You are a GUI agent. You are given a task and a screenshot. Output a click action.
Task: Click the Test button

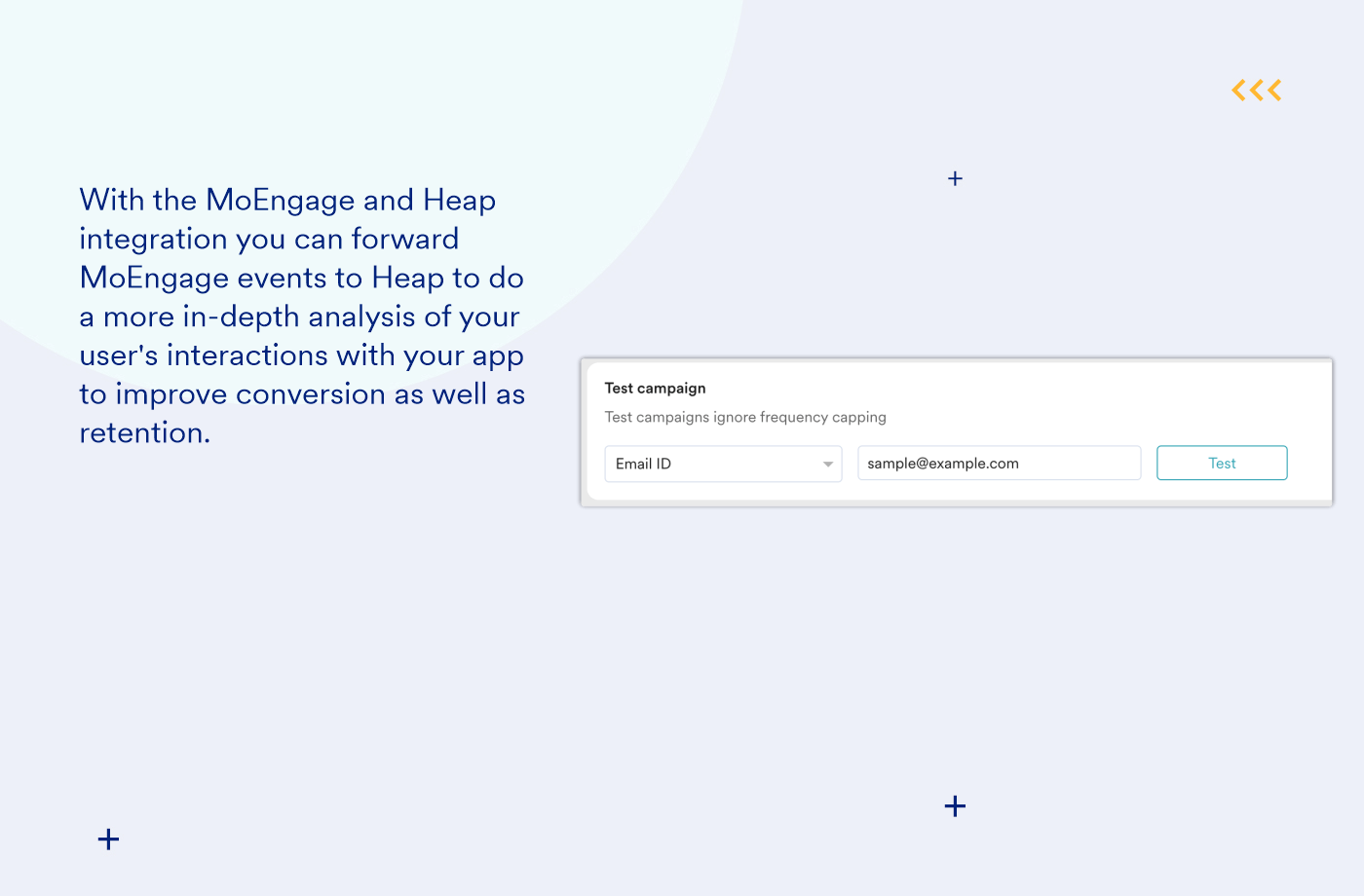coord(1222,463)
